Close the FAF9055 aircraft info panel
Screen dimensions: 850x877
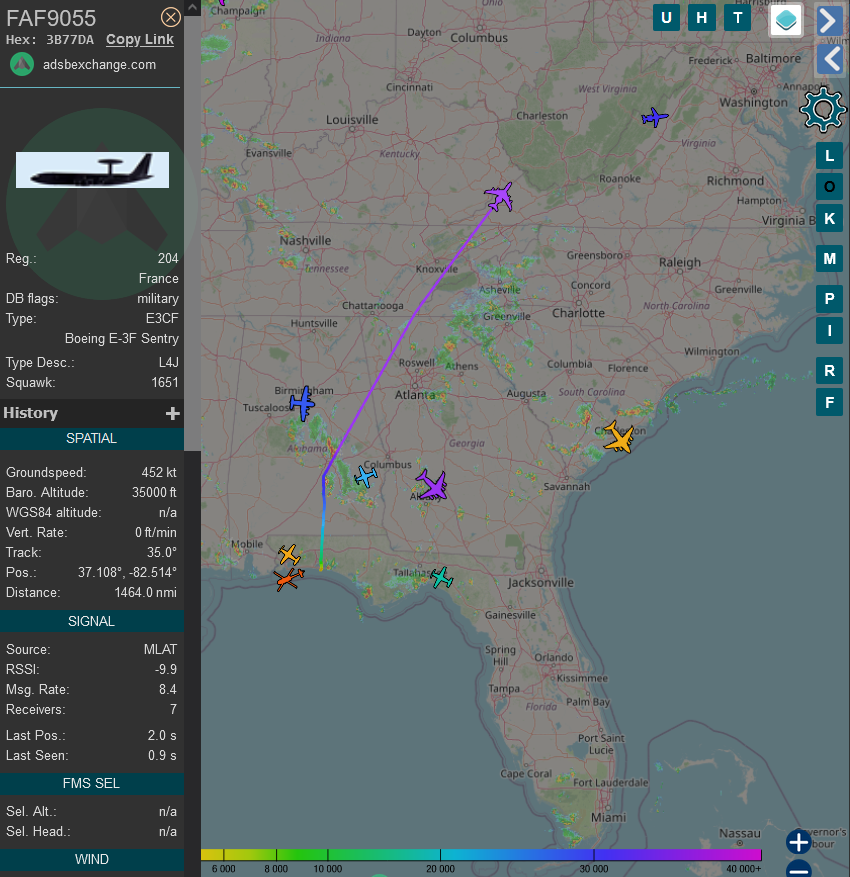171,17
